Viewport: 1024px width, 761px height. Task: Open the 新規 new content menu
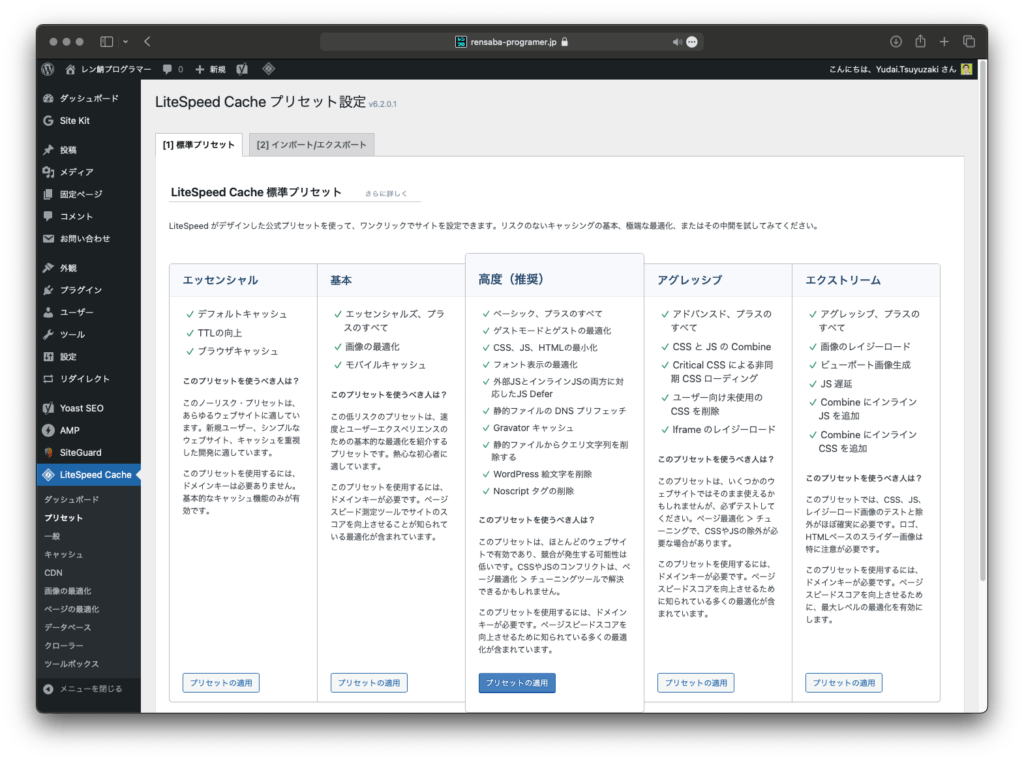[210, 69]
